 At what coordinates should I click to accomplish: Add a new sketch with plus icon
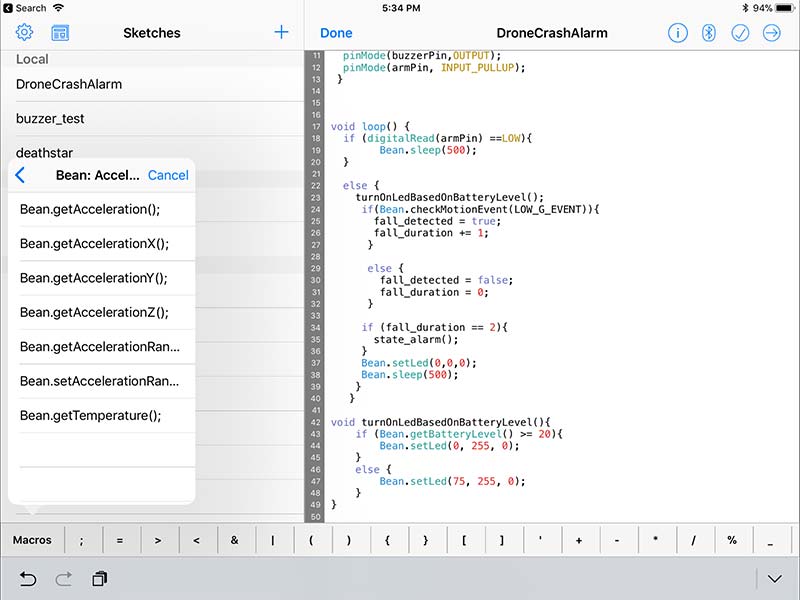click(x=281, y=32)
